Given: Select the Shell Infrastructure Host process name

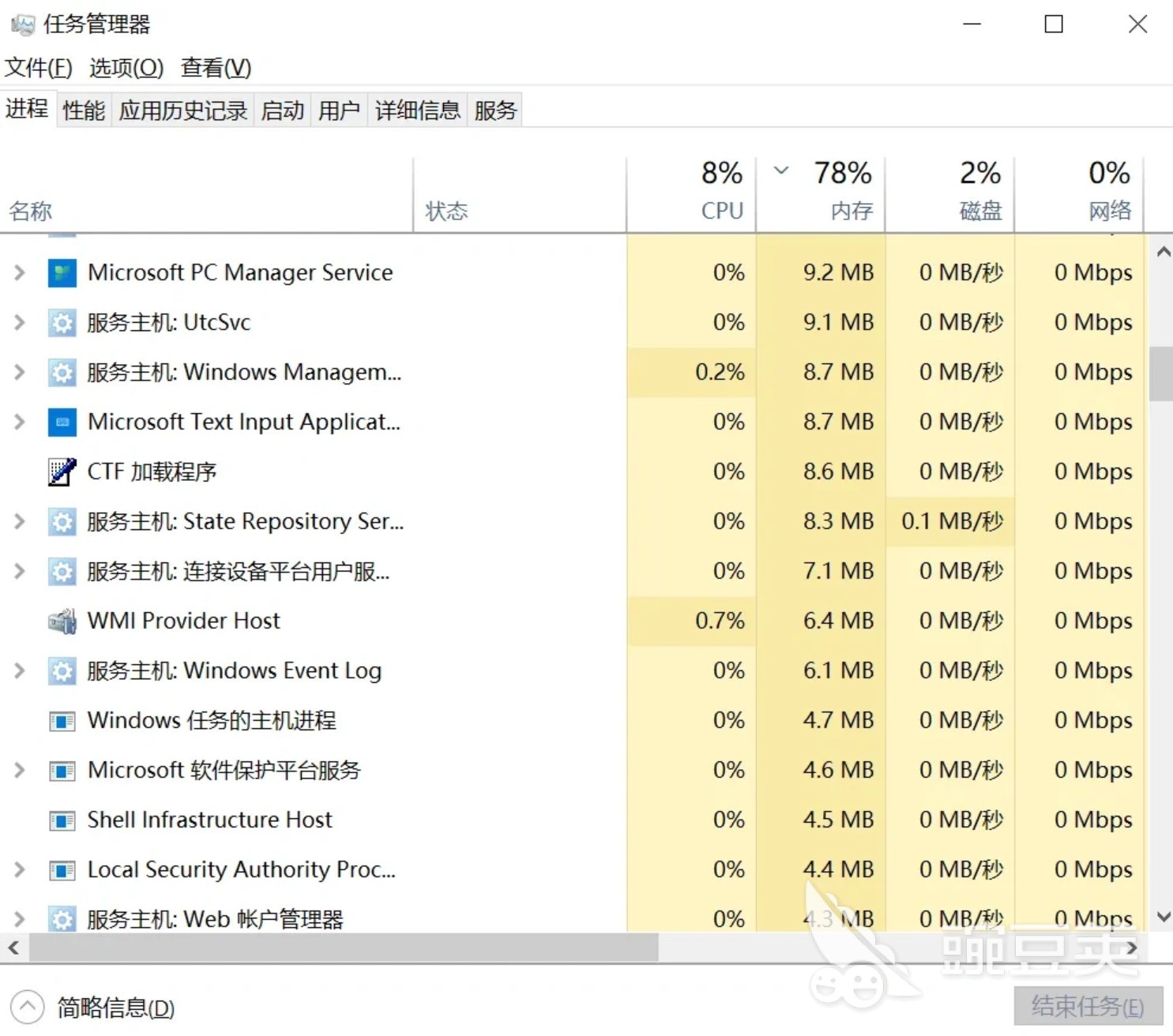Looking at the screenshot, I should (209, 820).
